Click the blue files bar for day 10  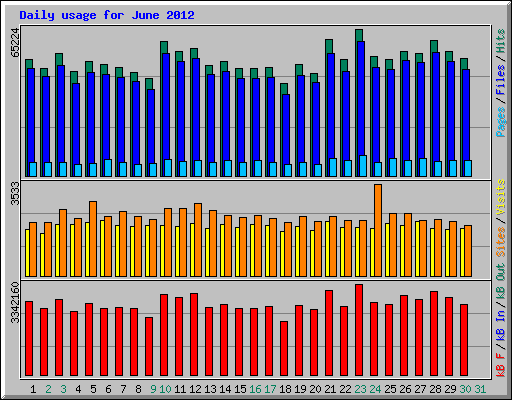(166, 114)
